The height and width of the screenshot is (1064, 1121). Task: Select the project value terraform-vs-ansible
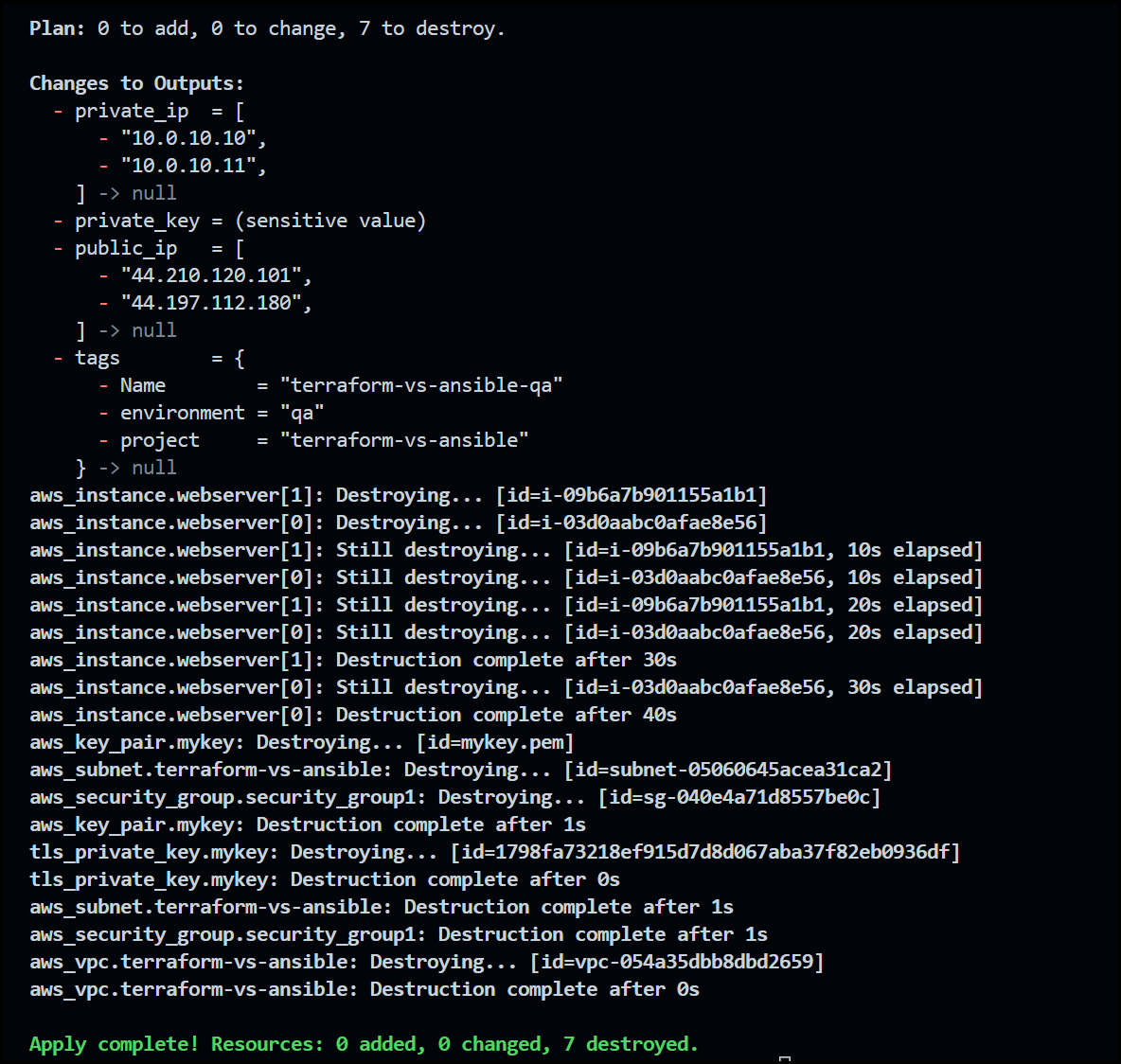tap(404, 439)
